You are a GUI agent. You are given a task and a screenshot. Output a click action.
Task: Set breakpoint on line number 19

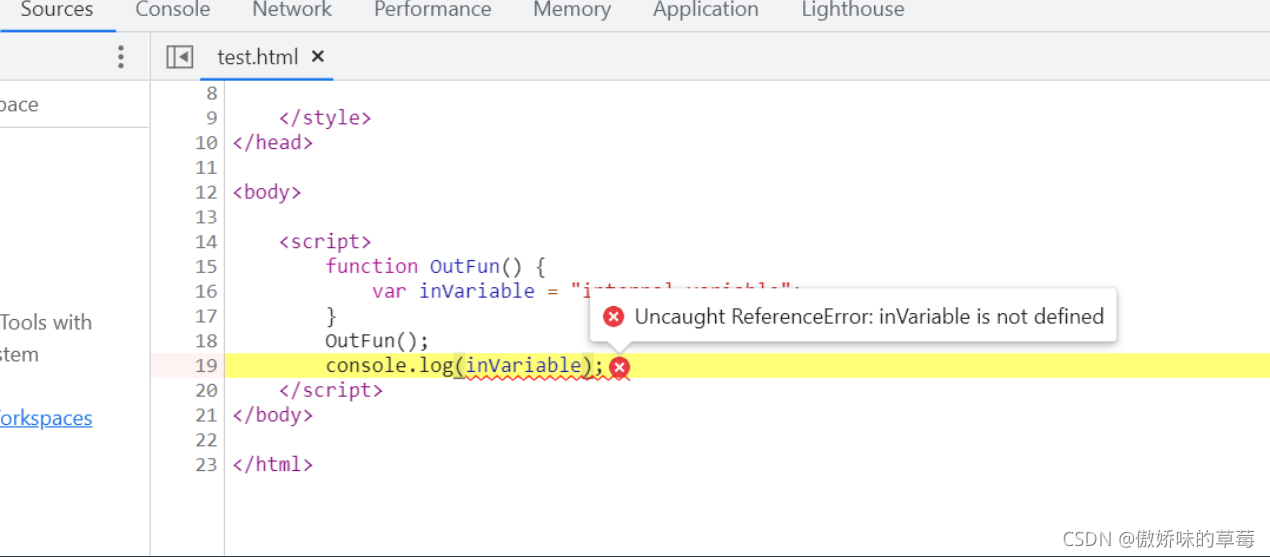205,366
